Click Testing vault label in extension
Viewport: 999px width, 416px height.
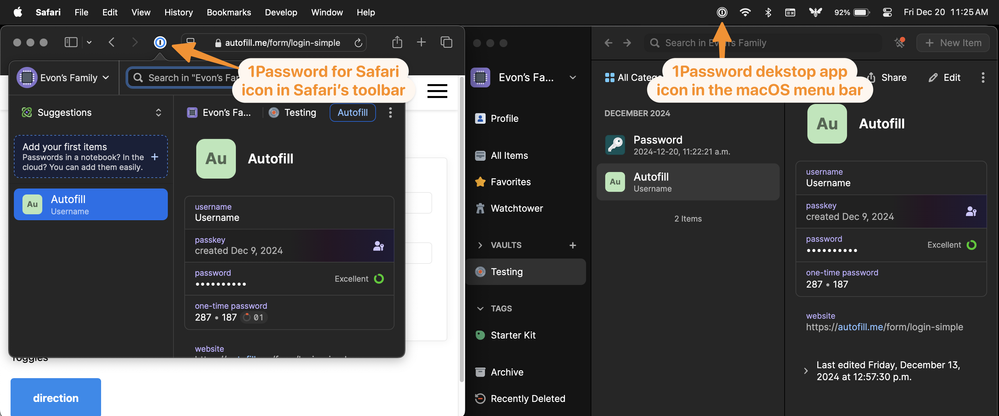click(x=292, y=112)
